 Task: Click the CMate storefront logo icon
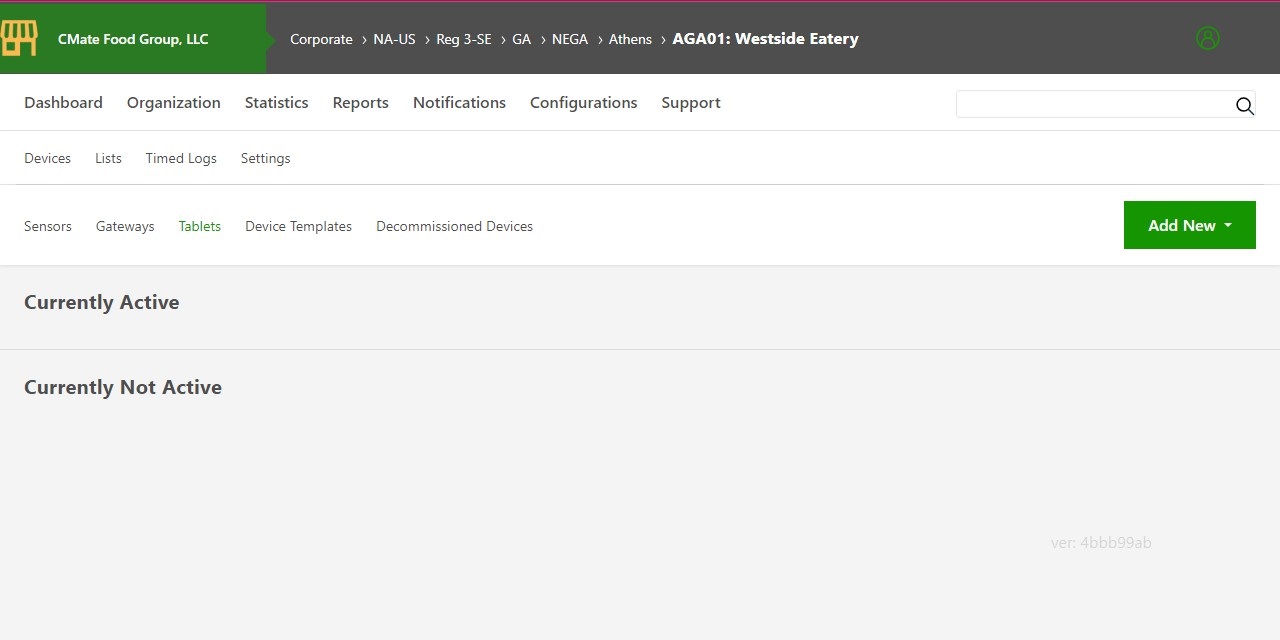tap(20, 37)
